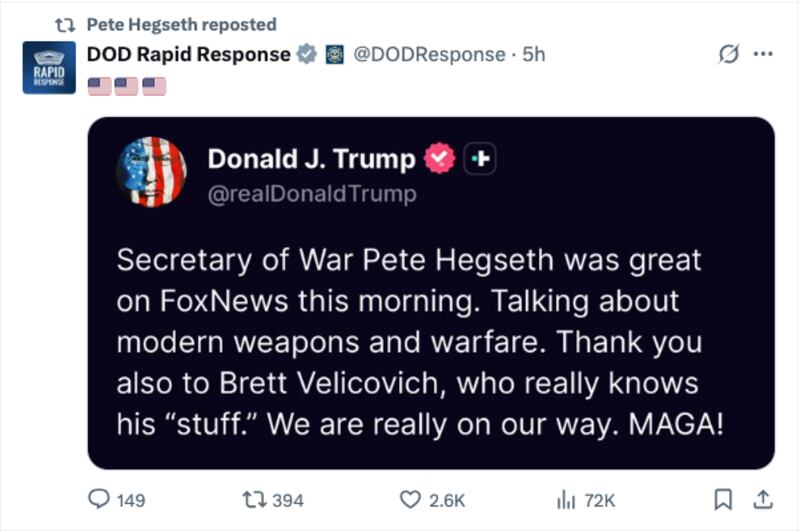View post analytics bar chart icon
The image size is (800, 532).
pos(566,499)
